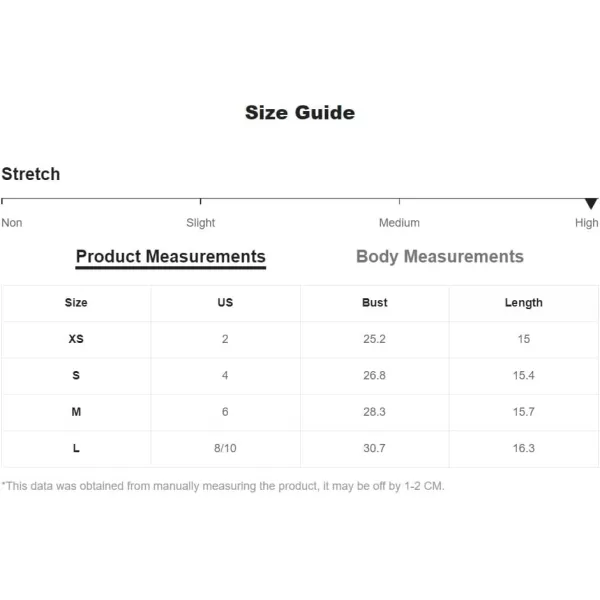The width and height of the screenshot is (600, 600).
Task: Switch to the Body Measurements tab
Action: (439, 256)
